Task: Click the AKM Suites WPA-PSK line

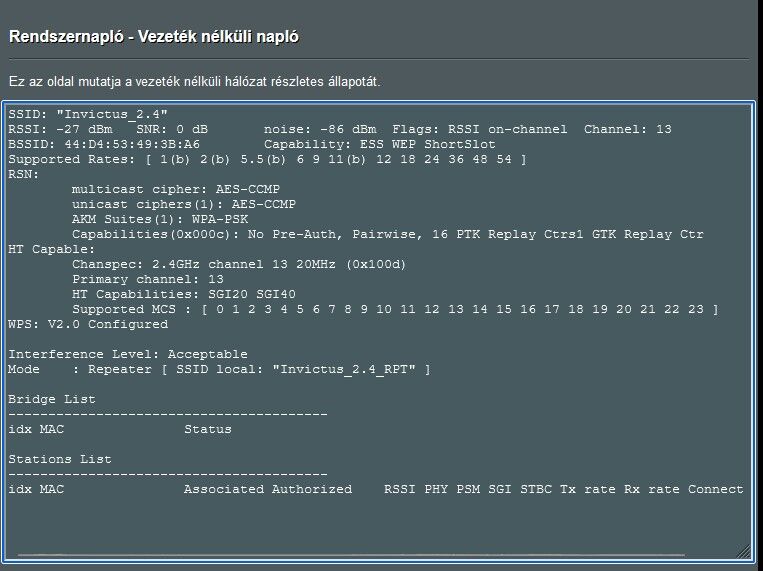Action: tap(160, 220)
